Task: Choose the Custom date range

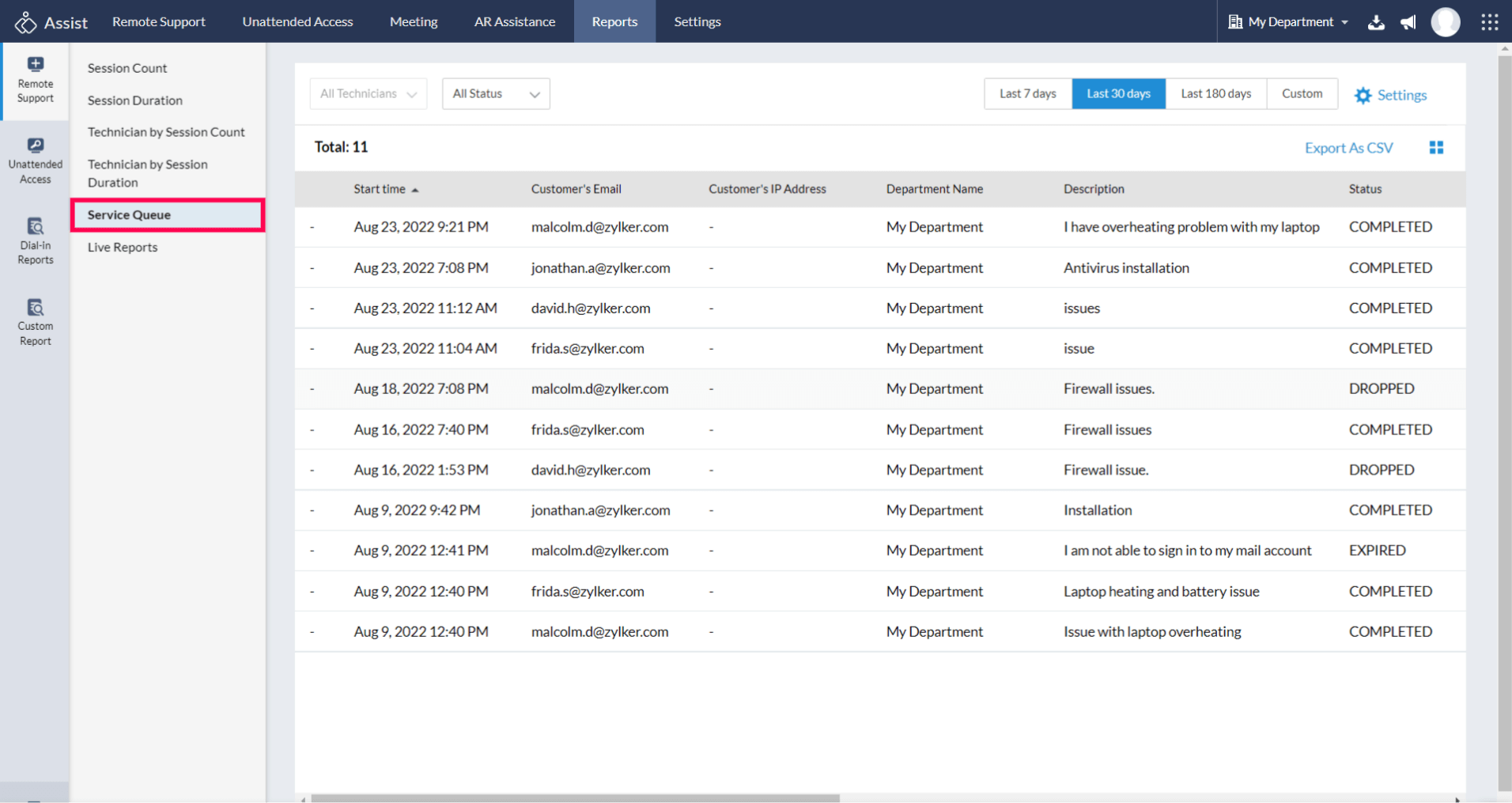Action: pyautogui.click(x=1302, y=93)
